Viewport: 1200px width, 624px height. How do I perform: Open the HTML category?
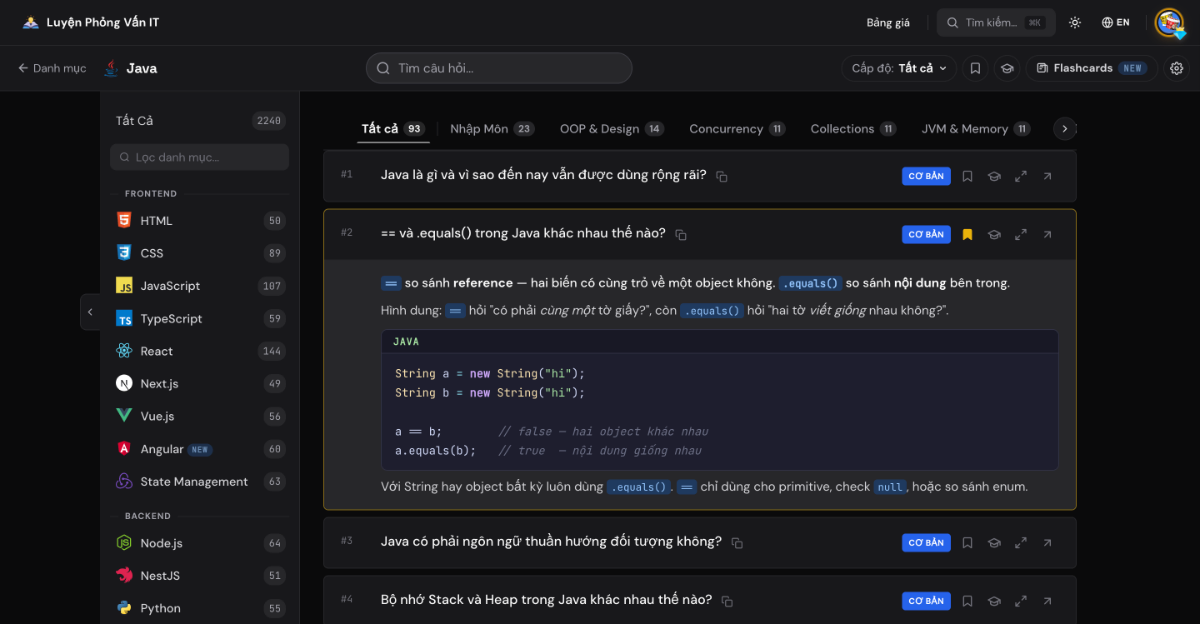tap(199, 221)
